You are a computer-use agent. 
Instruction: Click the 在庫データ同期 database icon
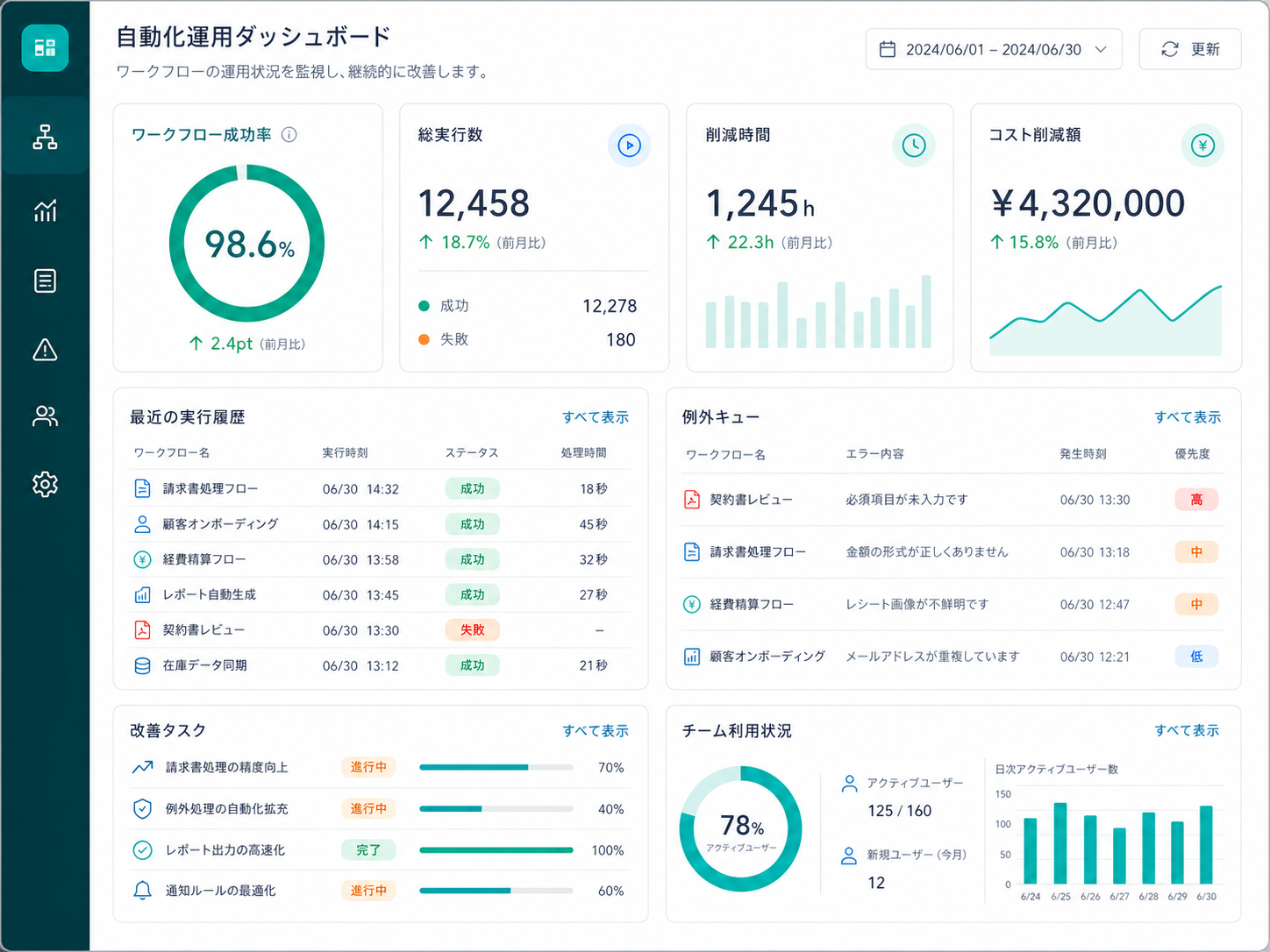[x=142, y=665]
